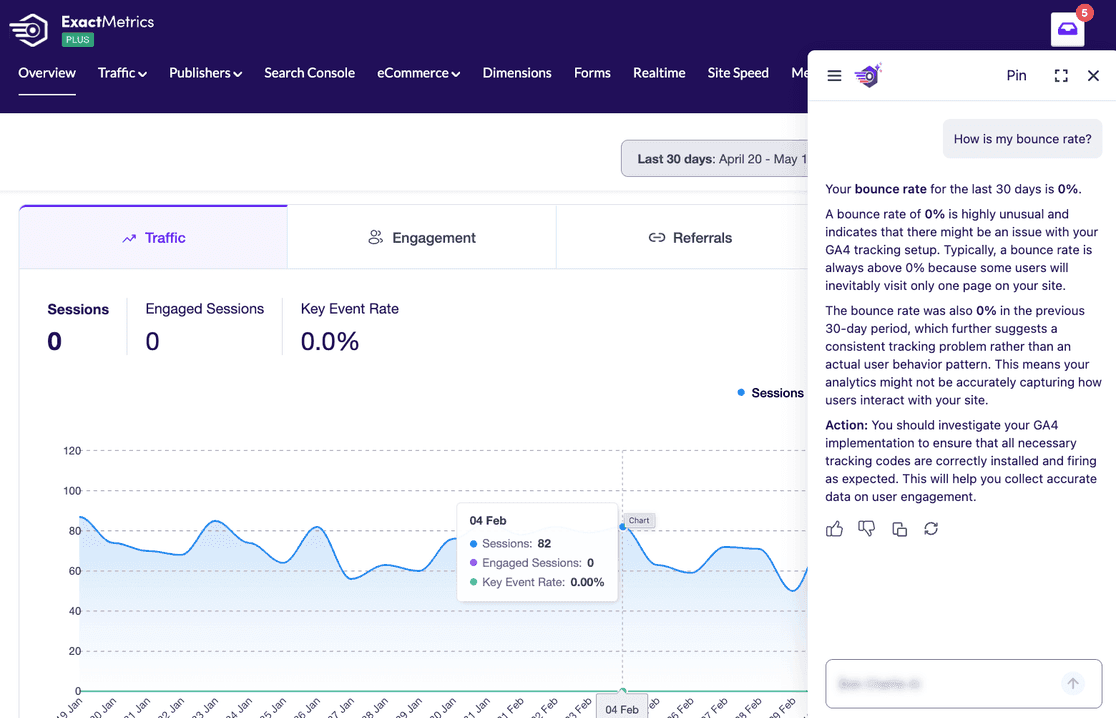Close the AI chat panel
This screenshot has height=718, width=1116.
(1093, 75)
